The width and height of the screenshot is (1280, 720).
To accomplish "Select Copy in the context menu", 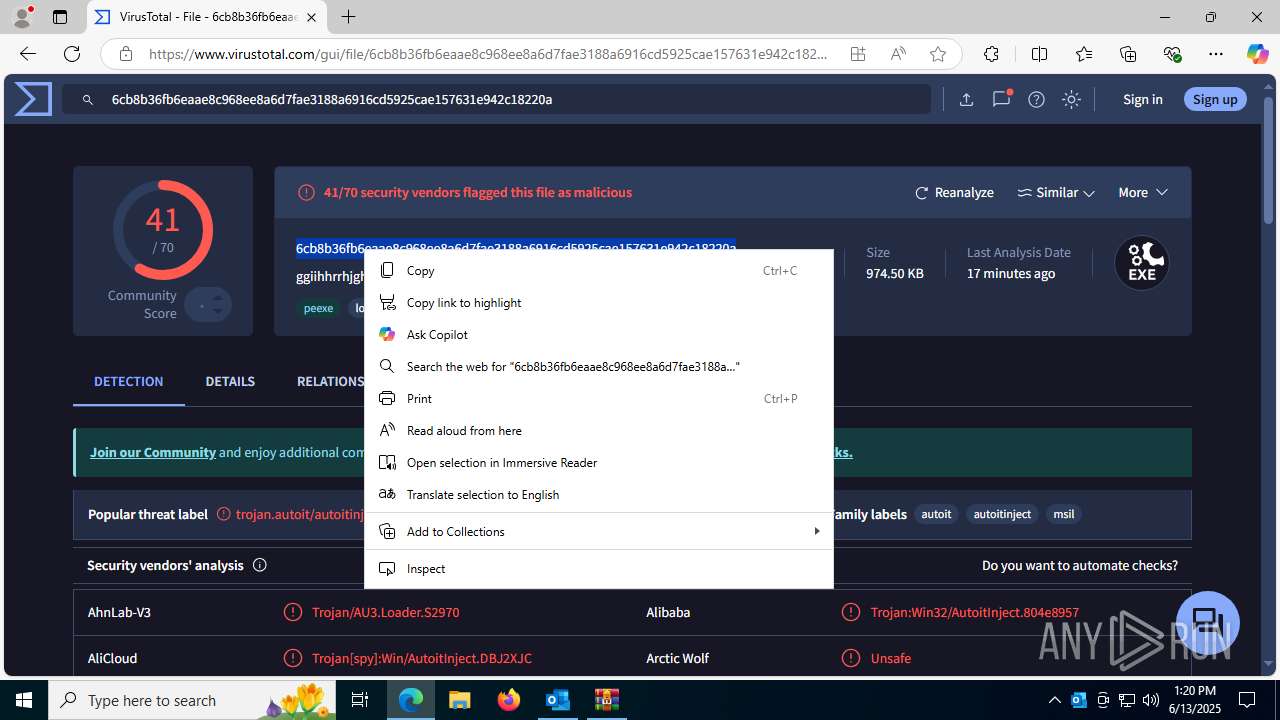I will [x=598, y=270].
